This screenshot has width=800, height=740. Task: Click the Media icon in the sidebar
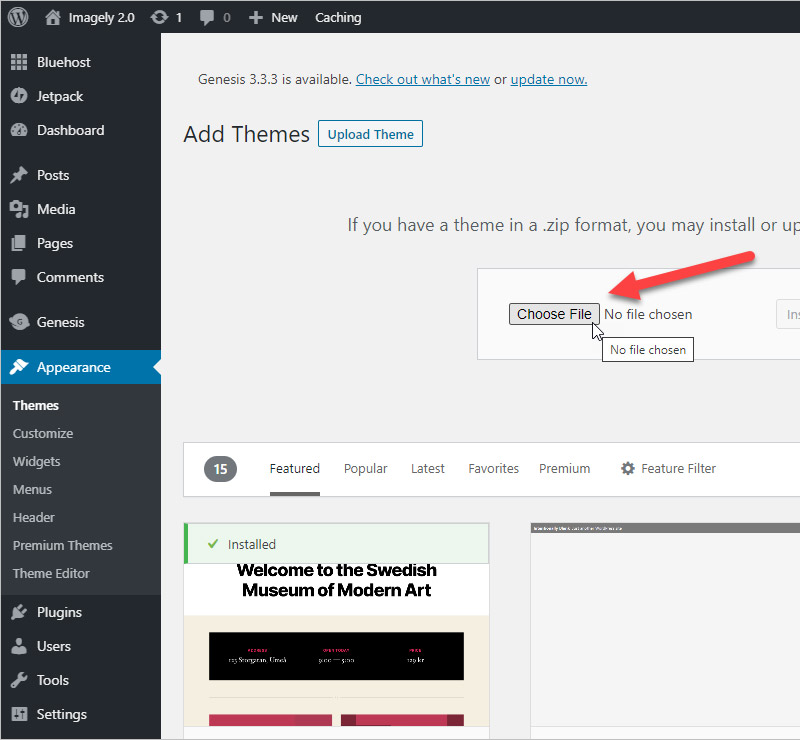[x=19, y=209]
